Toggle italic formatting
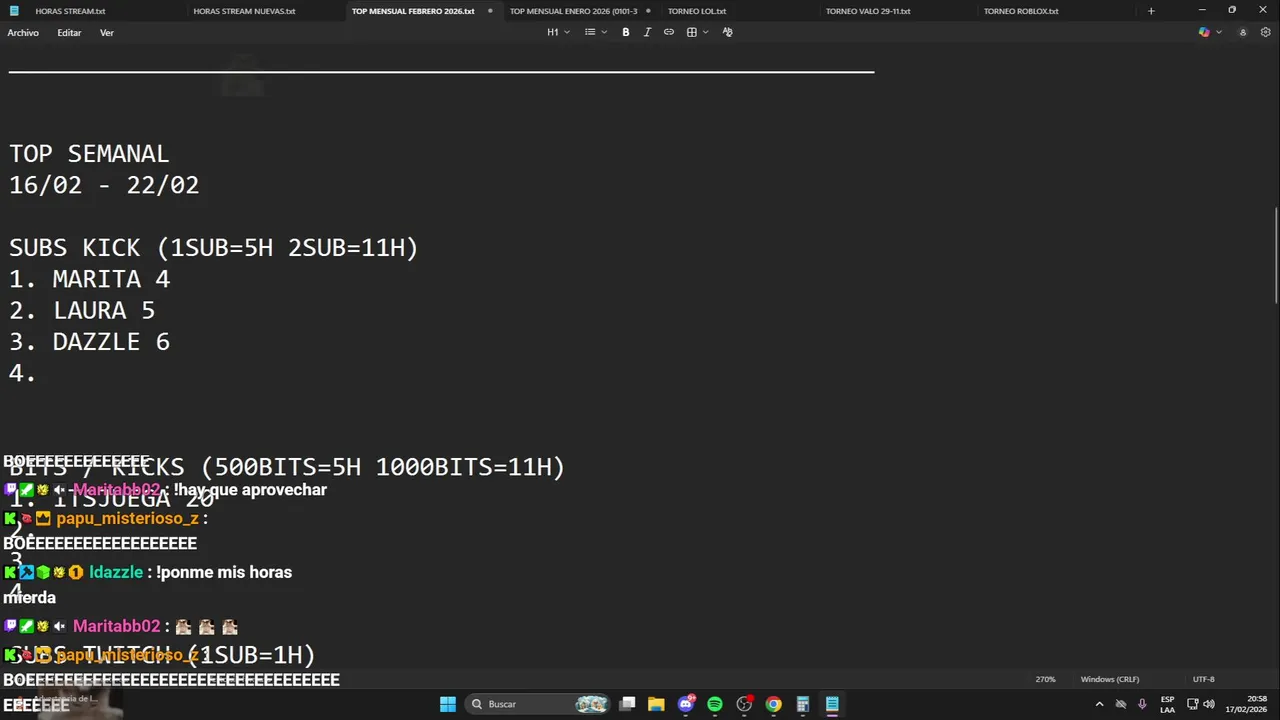Image resolution: width=1280 pixels, height=720 pixels. [x=647, y=32]
